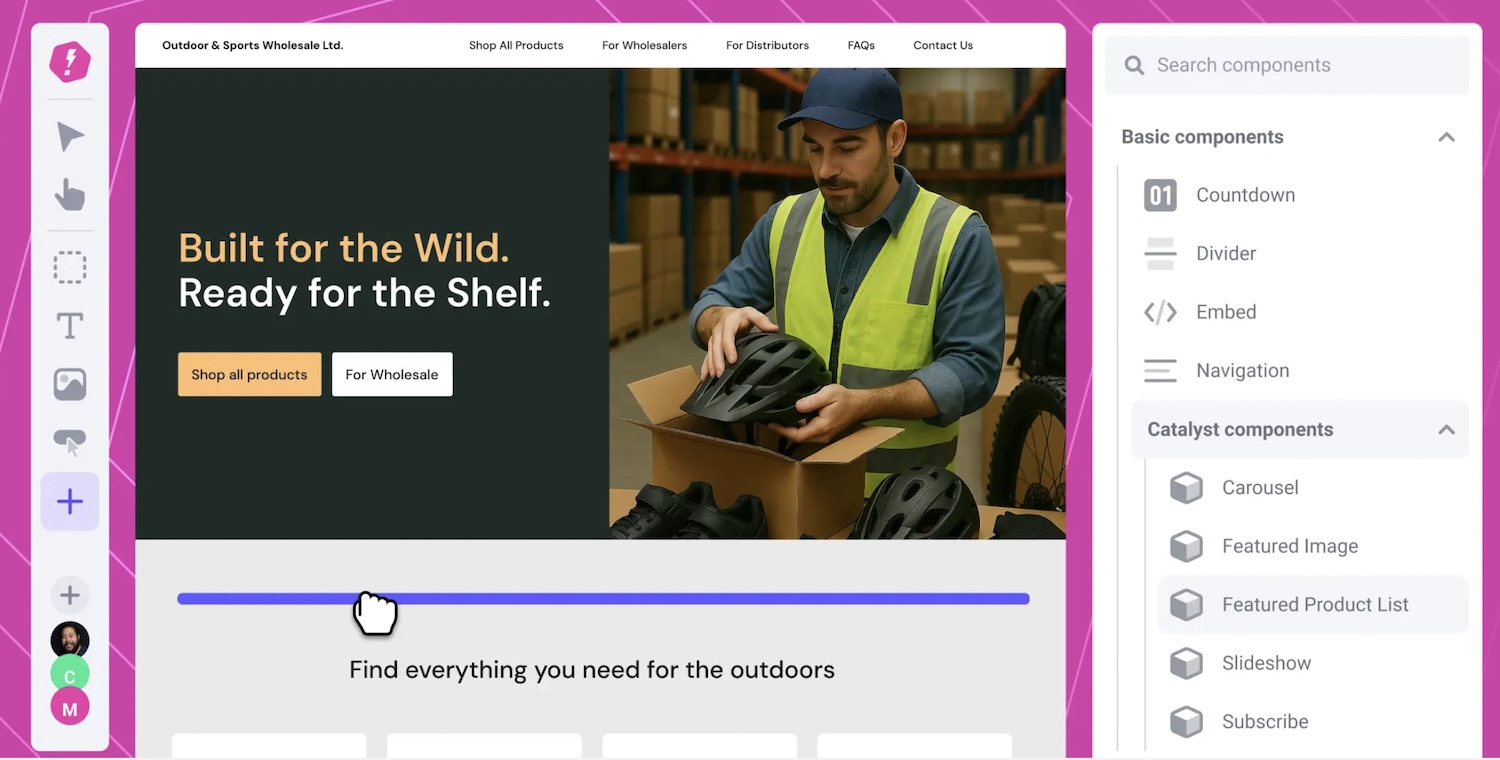Select the Text tool
Screen dimensions: 1500x760
[70, 326]
